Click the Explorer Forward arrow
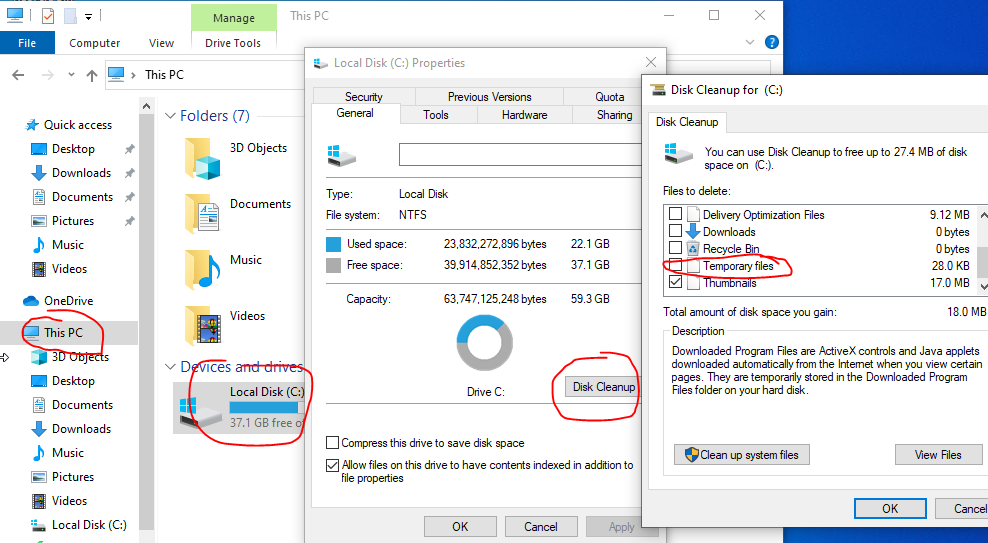988x543 pixels. point(47,75)
